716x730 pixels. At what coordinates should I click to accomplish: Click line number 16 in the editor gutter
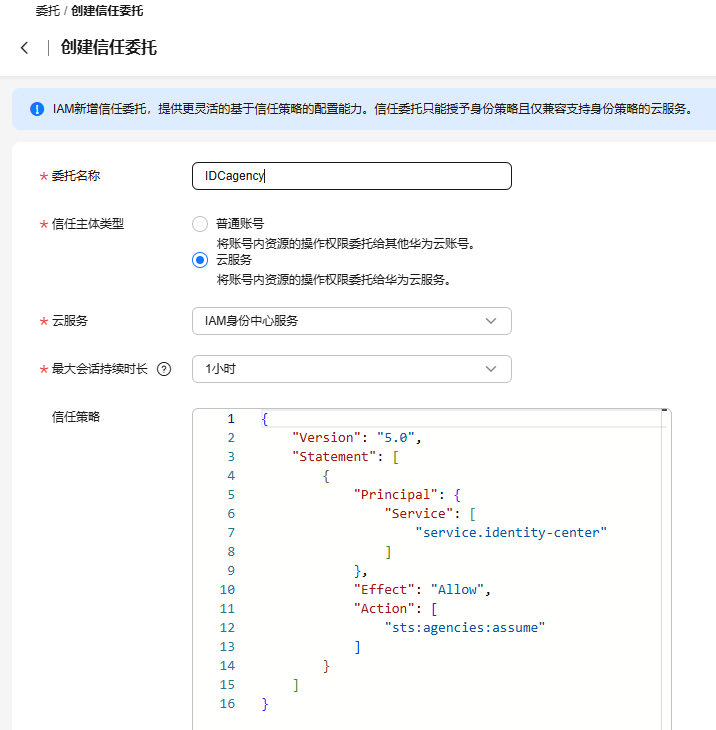coord(227,704)
